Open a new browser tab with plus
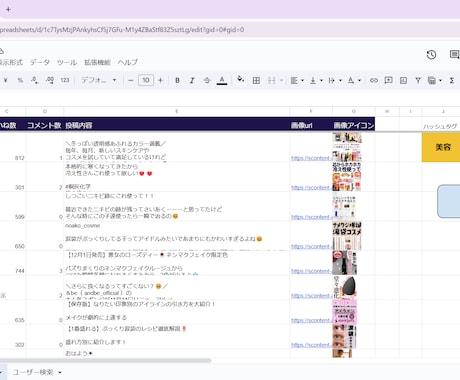The image size is (460, 380). pyautogui.click(x=8, y=9)
